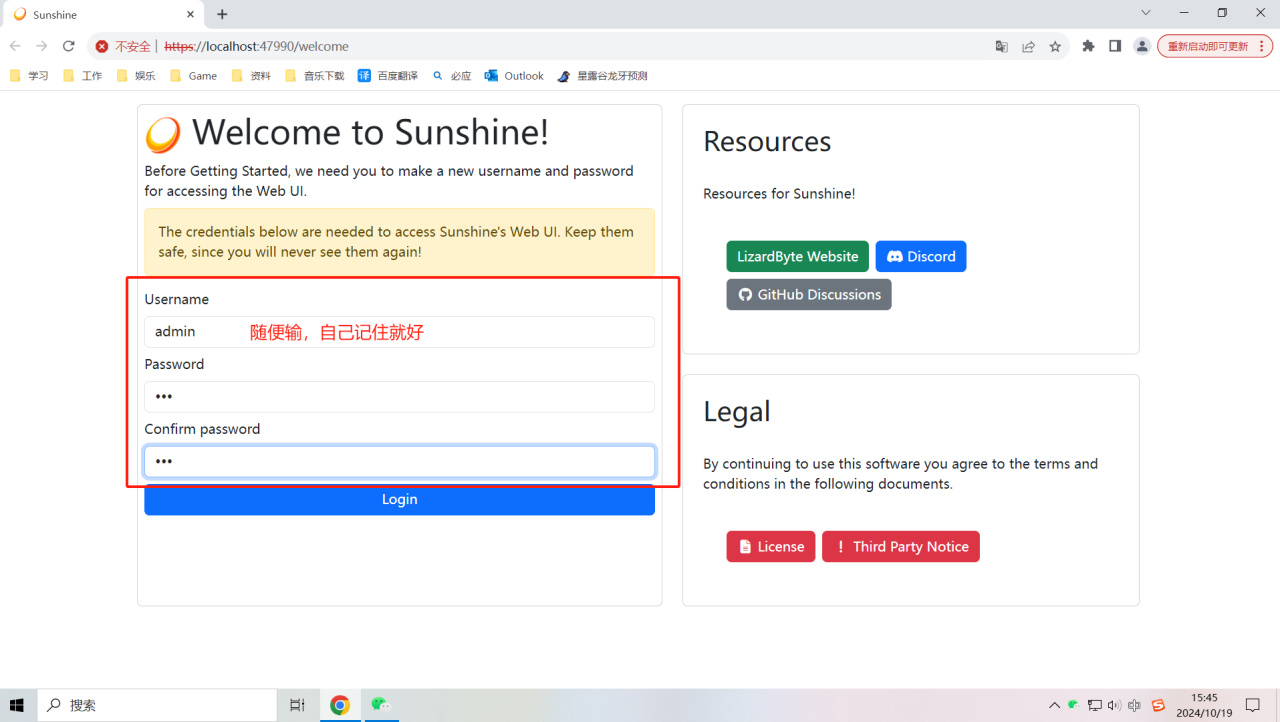The width and height of the screenshot is (1280, 722).
Task: Click the Sogou input method tray icon
Action: (x=1159, y=705)
